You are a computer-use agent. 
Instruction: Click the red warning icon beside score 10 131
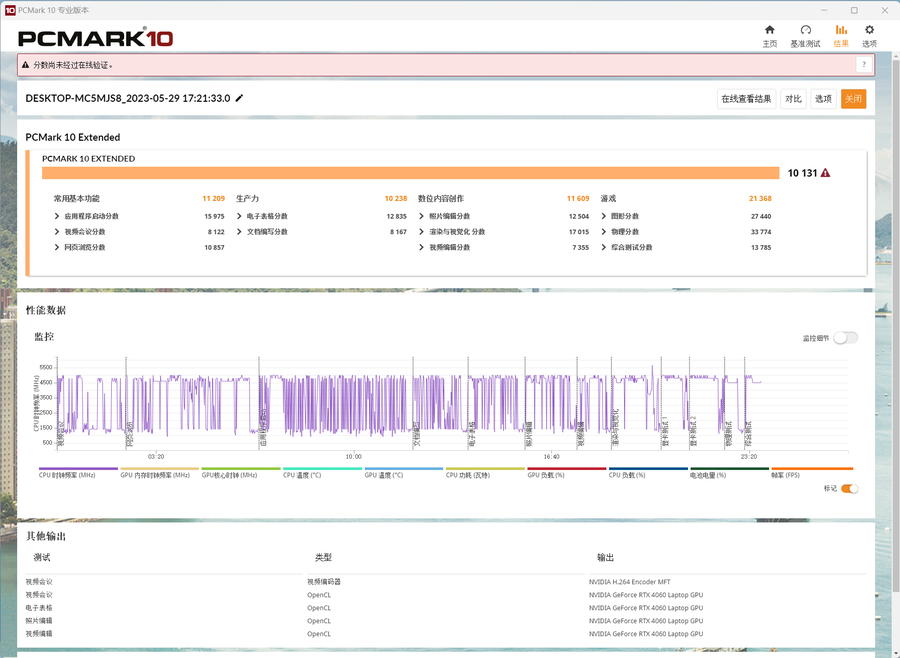825,173
